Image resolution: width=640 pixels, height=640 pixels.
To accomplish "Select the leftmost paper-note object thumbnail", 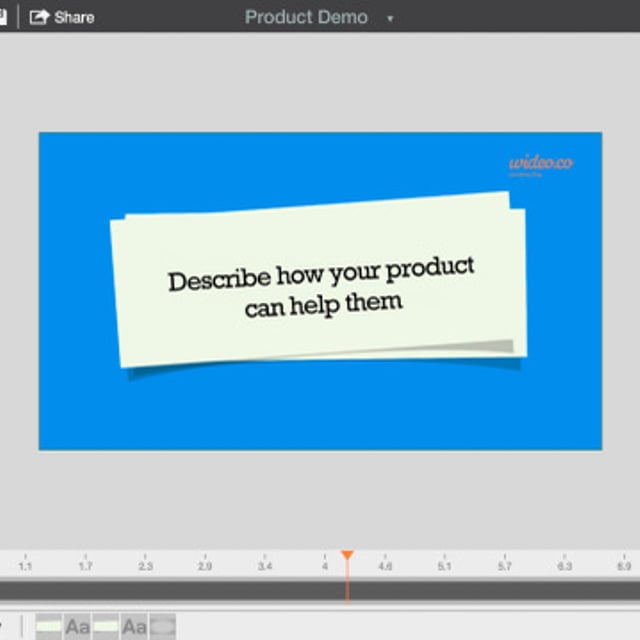I will (x=49, y=626).
